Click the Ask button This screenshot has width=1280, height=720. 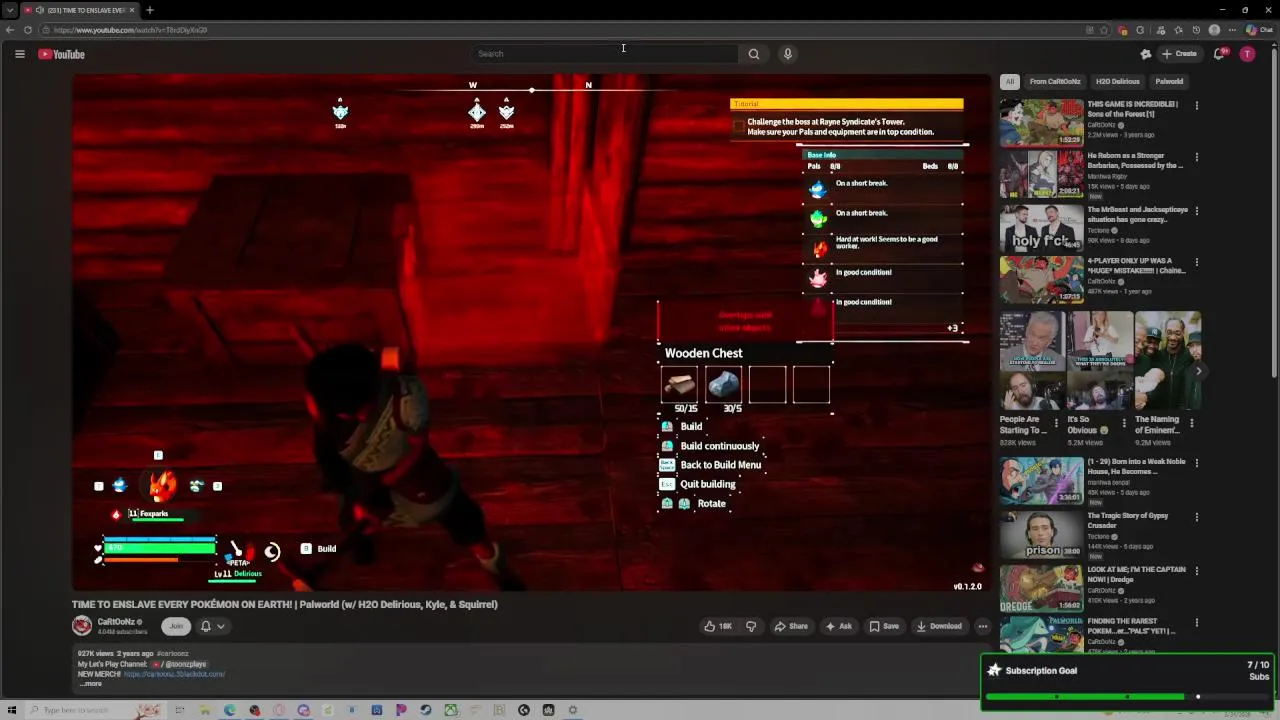pos(838,626)
